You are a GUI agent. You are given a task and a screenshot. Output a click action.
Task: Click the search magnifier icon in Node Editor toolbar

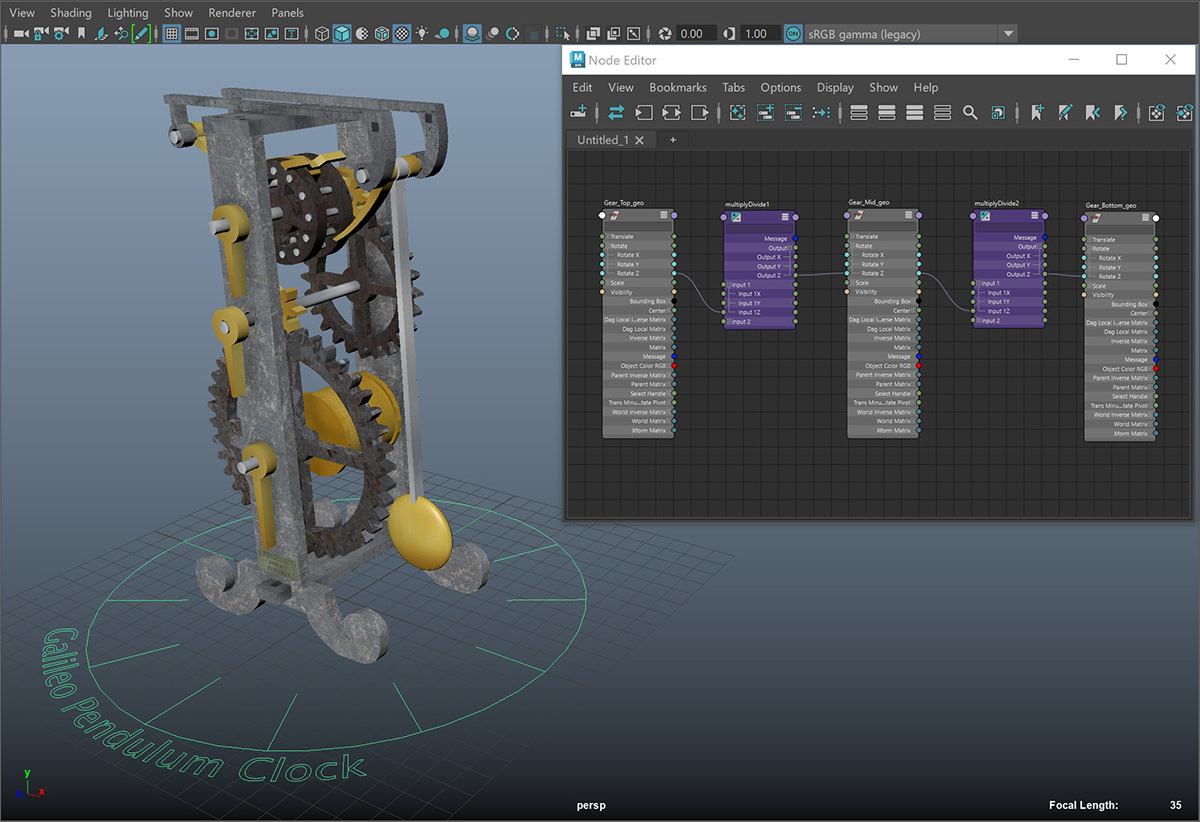(x=970, y=113)
